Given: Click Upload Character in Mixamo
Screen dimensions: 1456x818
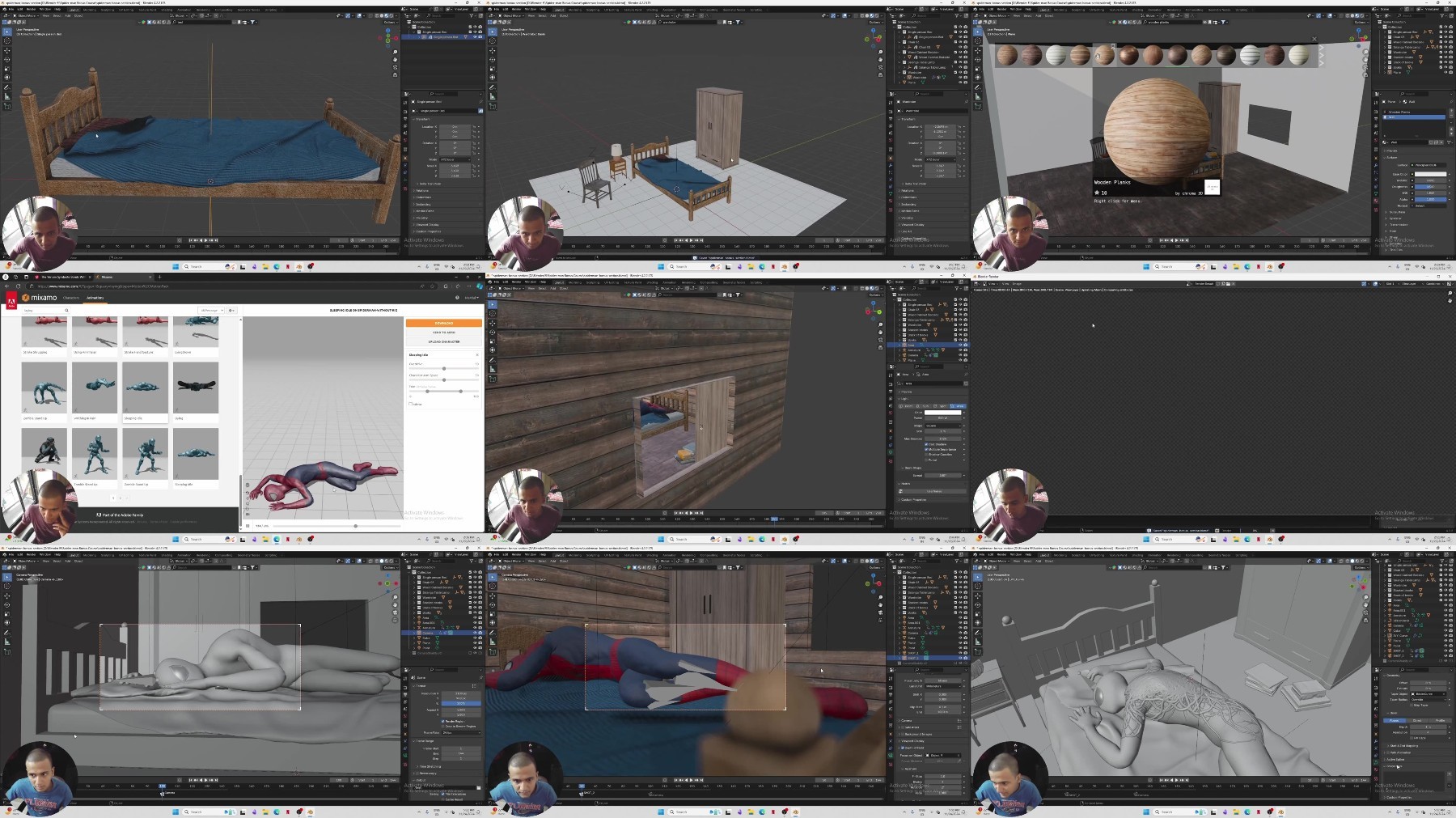Looking at the screenshot, I should click(444, 341).
